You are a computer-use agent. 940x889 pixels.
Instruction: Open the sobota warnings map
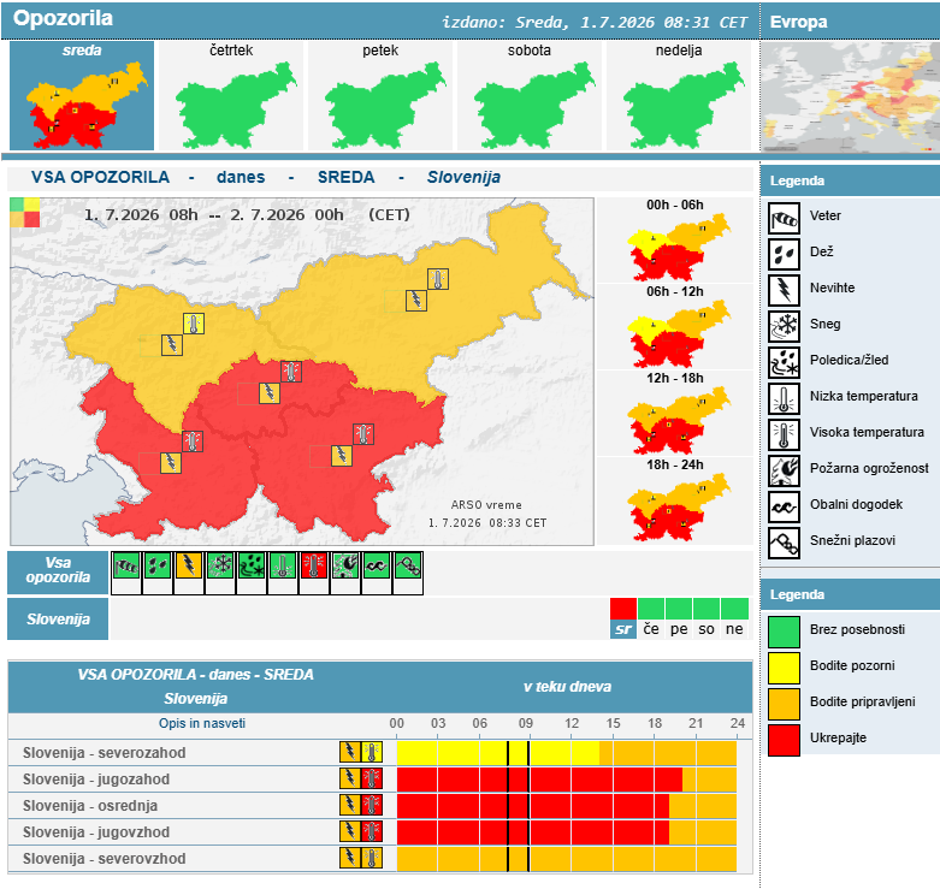[x=529, y=95]
